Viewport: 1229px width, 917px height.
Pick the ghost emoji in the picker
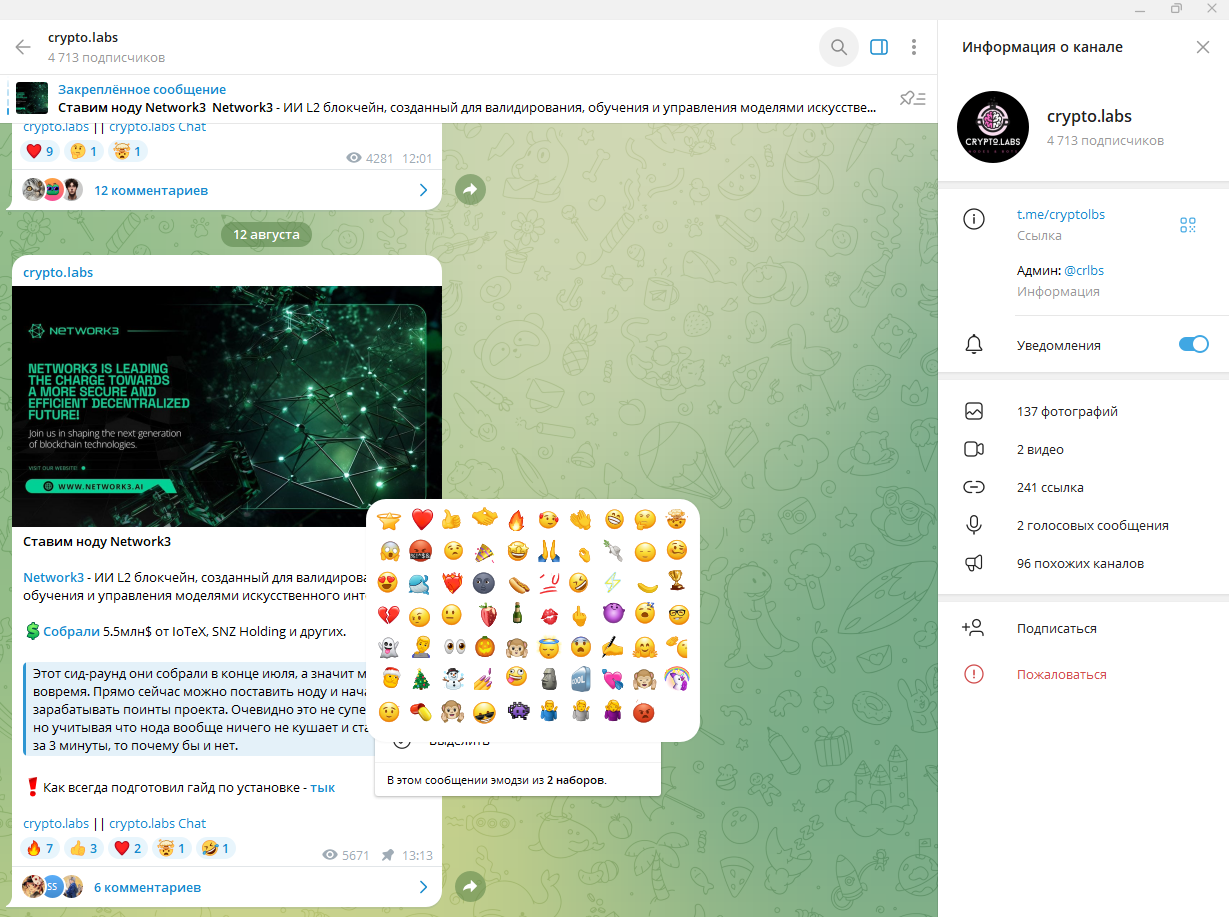[x=389, y=647]
